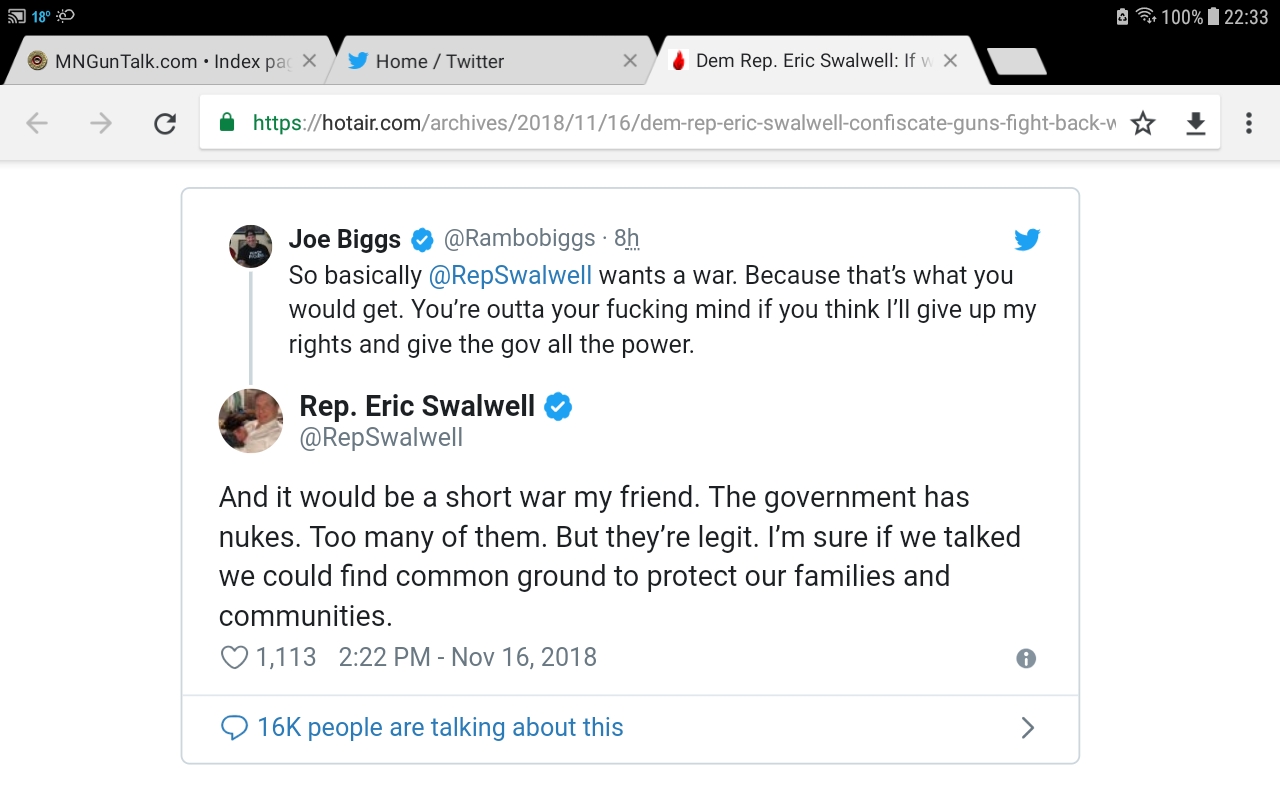Like the tweet with the heart icon

tap(234, 657)
